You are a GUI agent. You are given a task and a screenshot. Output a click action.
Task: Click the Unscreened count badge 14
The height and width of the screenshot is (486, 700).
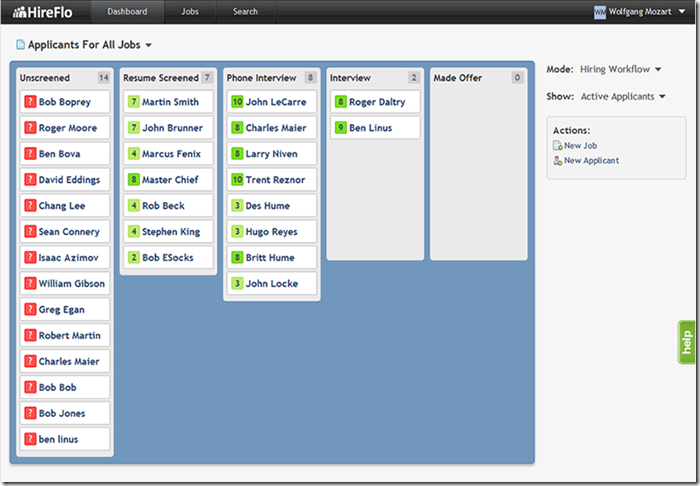(x=104, y=78)
